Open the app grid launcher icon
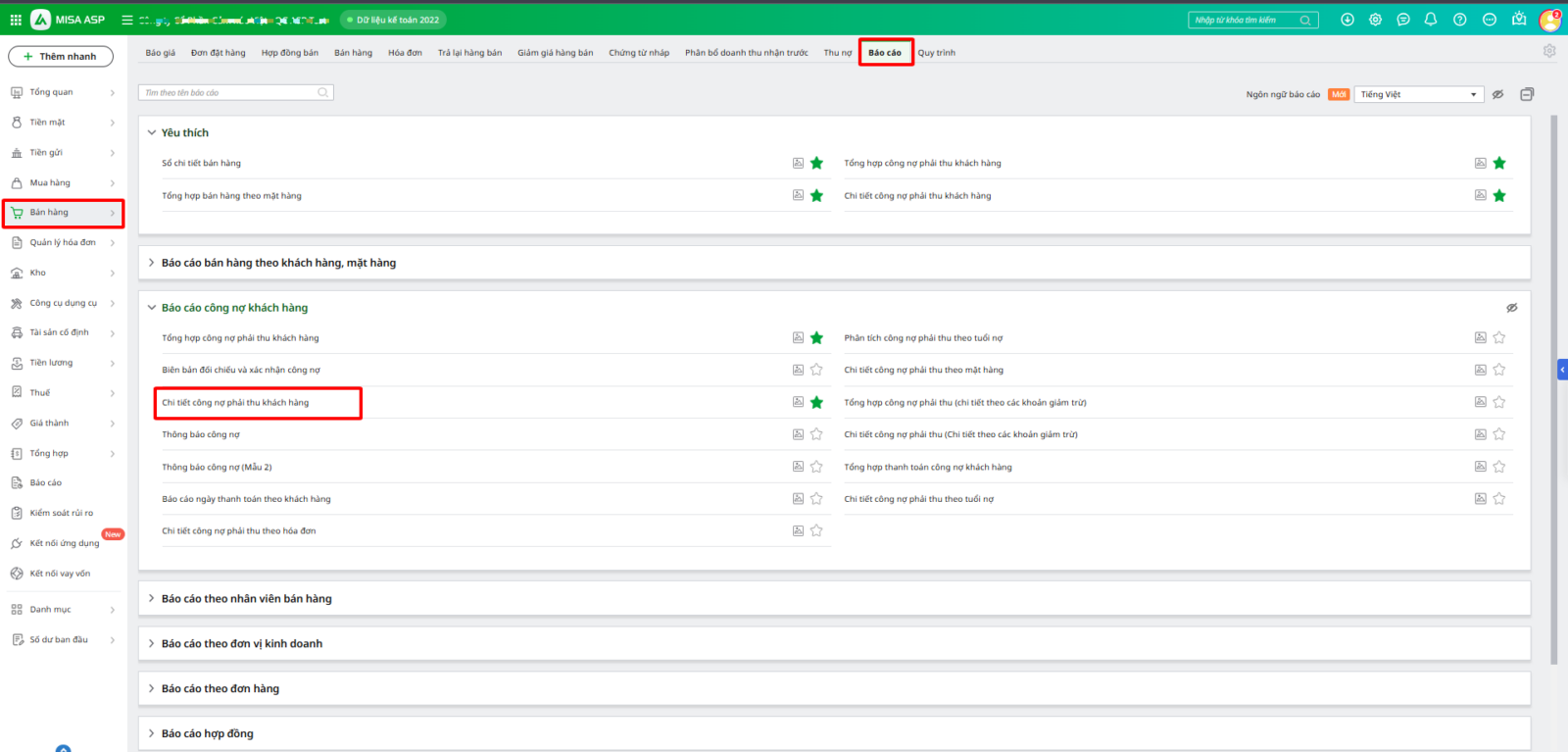 click(16, 20)
